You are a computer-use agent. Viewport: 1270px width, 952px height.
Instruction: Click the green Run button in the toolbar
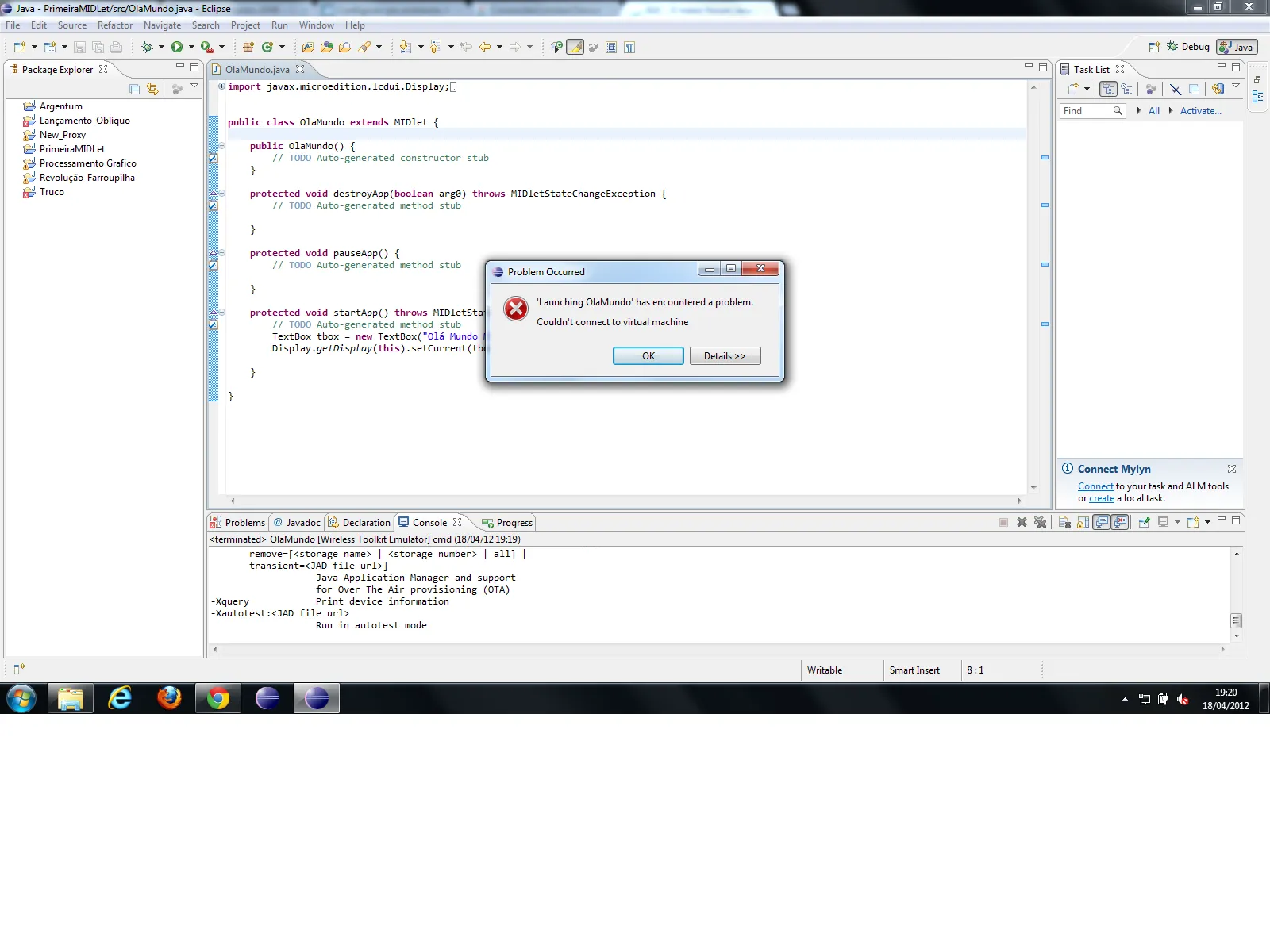click(177, 48)
